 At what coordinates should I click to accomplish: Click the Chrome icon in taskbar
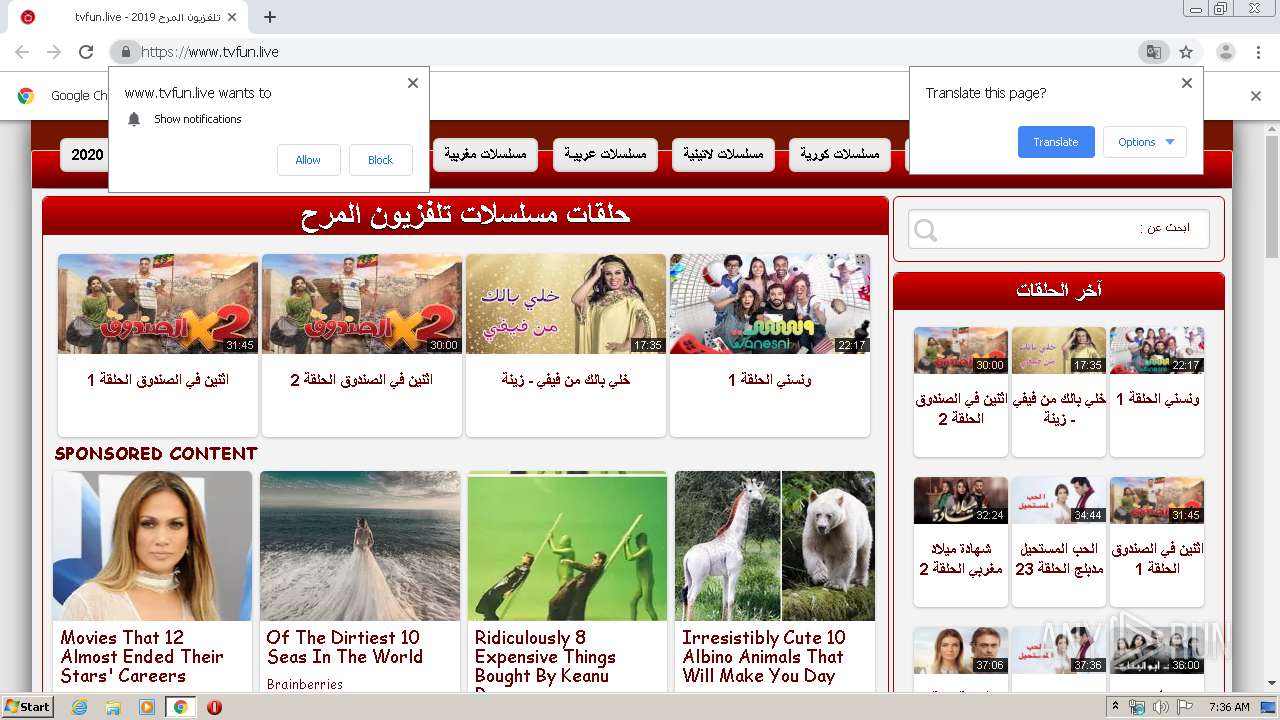point(180,707)
